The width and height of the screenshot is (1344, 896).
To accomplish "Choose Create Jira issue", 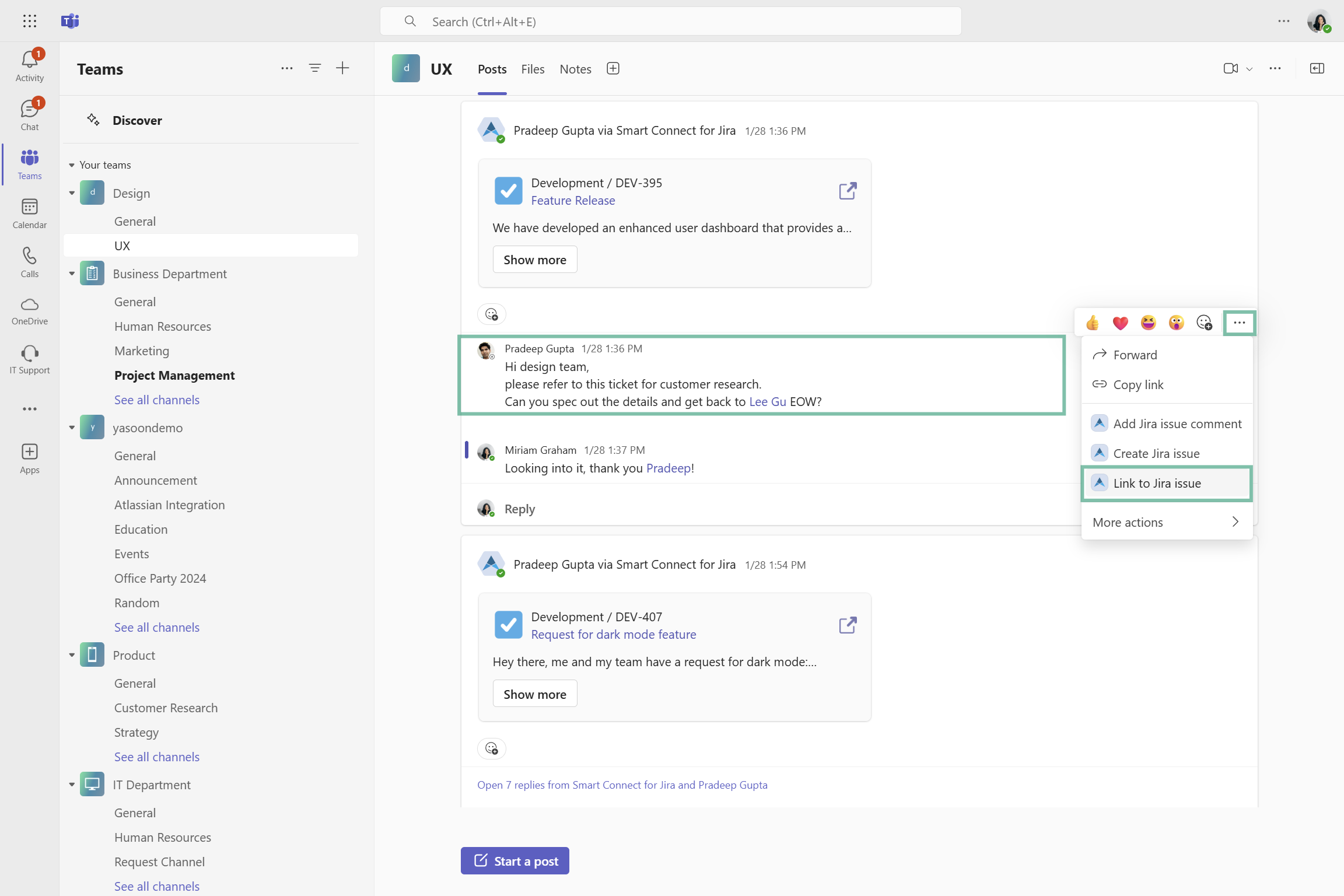I will click(1167, 453).
